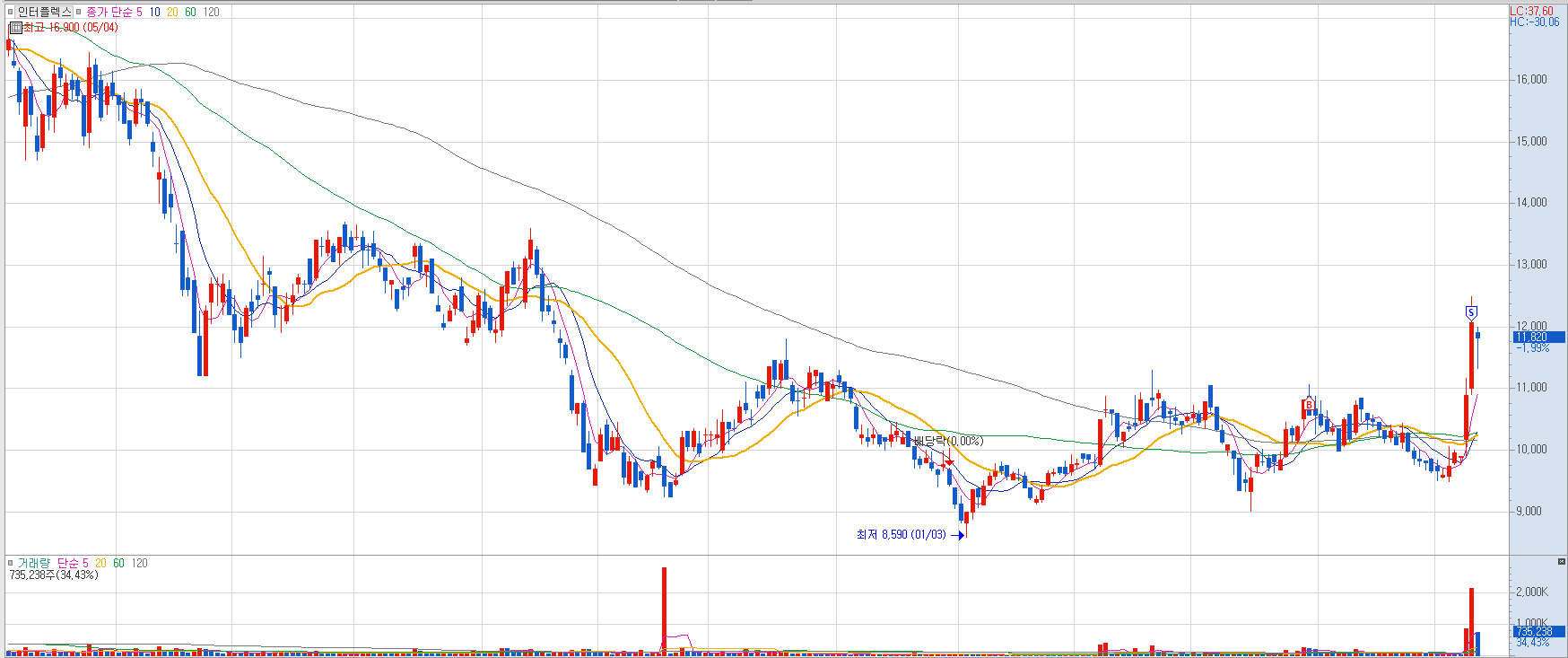Click the blue 735,238 volume tag
The image size is (1568, 658).
[x=1539, y=632]
